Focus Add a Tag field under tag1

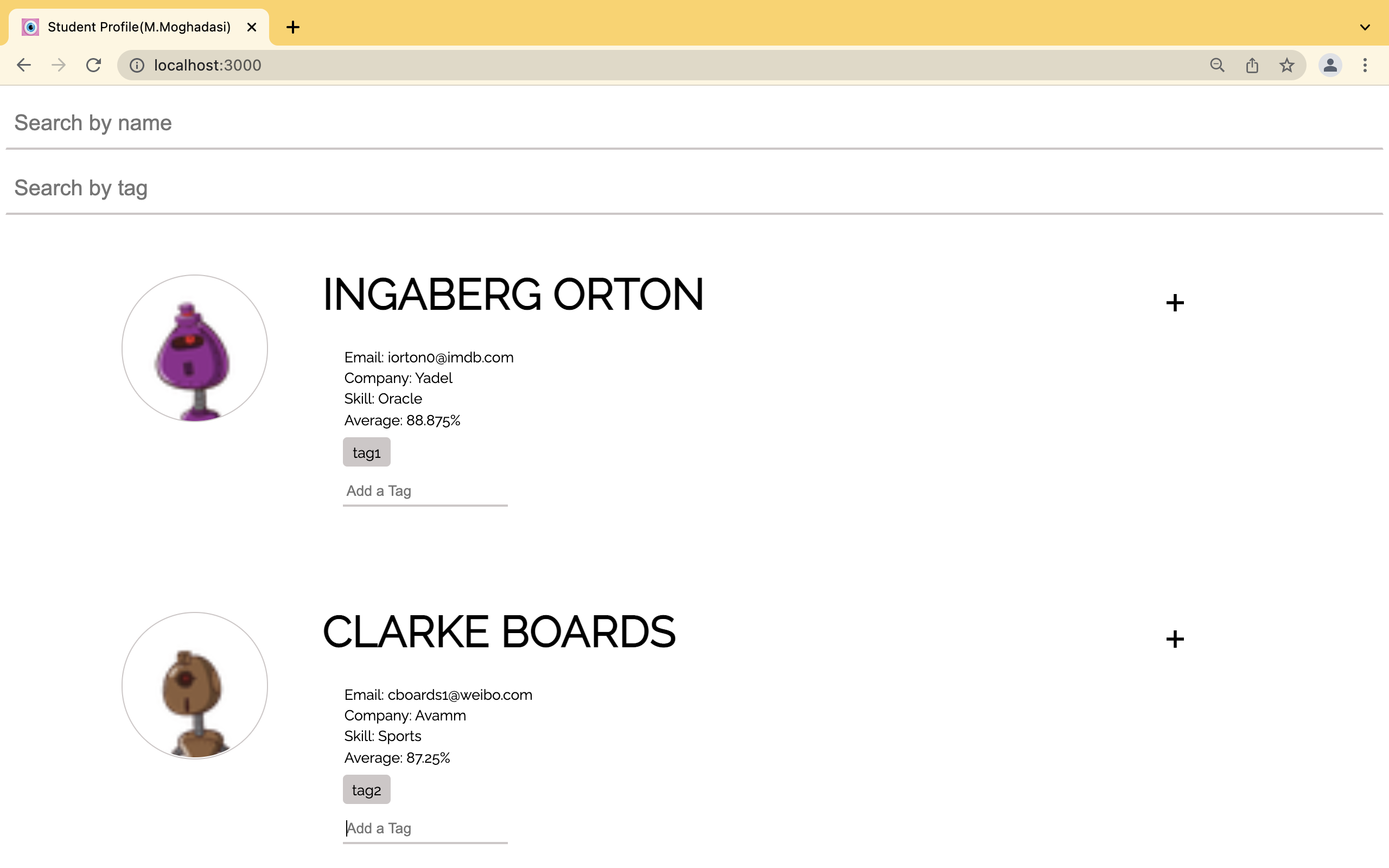(425, 492)
